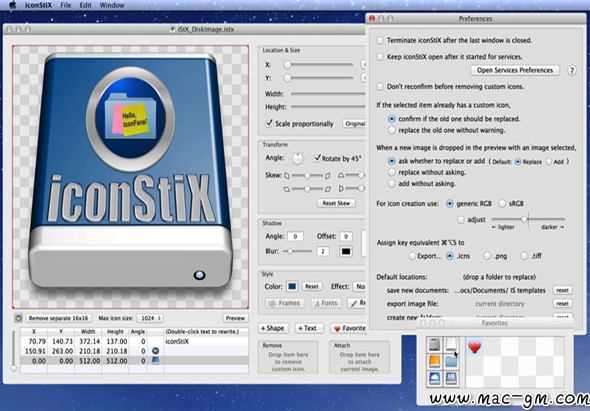Screen dimensions: 590x411
Task: Click the right skew parallelogram icon in first row
Action: 327,175
